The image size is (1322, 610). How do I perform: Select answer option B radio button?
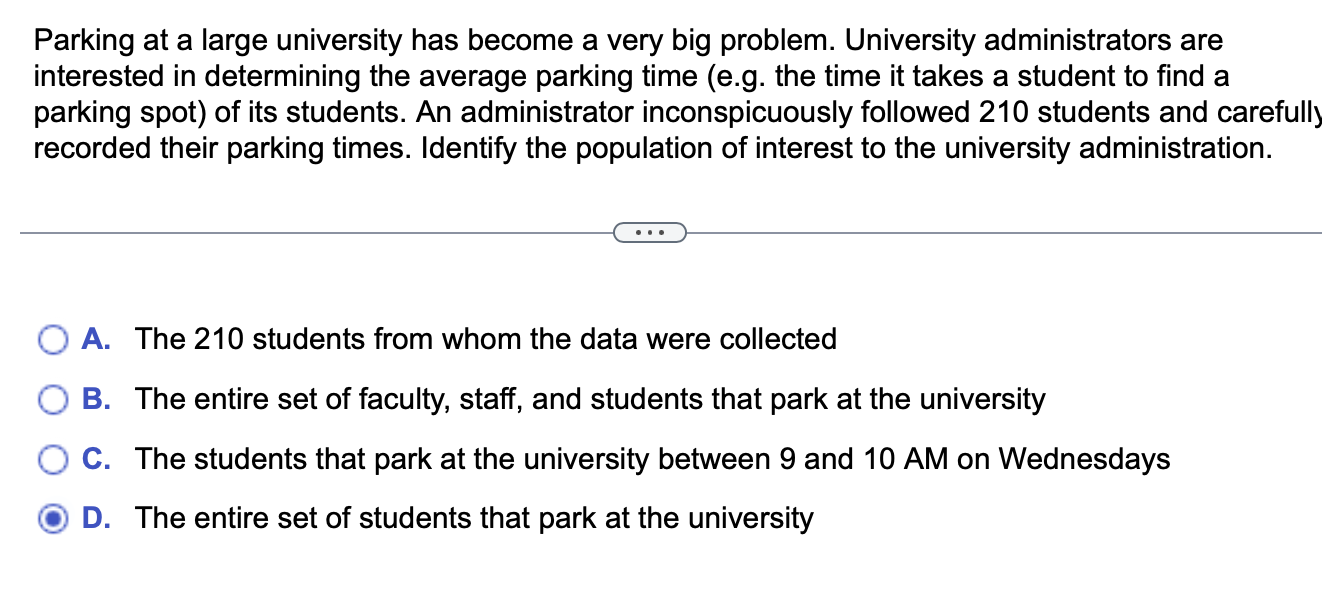[x=52, y=399]
